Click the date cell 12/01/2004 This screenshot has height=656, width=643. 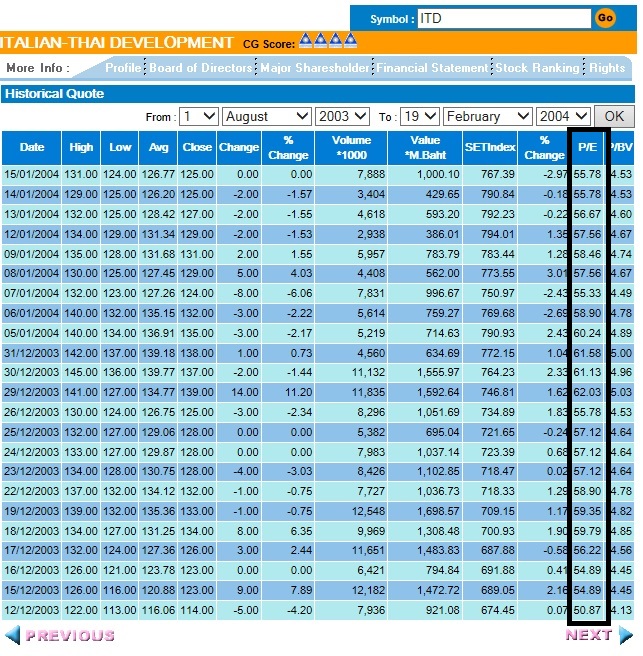31,234
